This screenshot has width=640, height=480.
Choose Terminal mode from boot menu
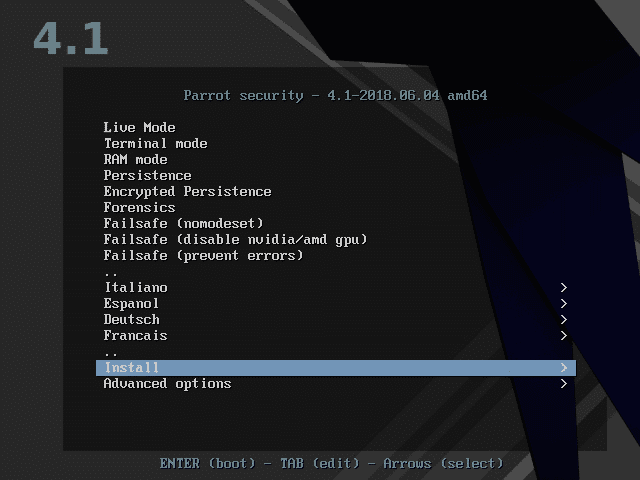tap(155, 143)
